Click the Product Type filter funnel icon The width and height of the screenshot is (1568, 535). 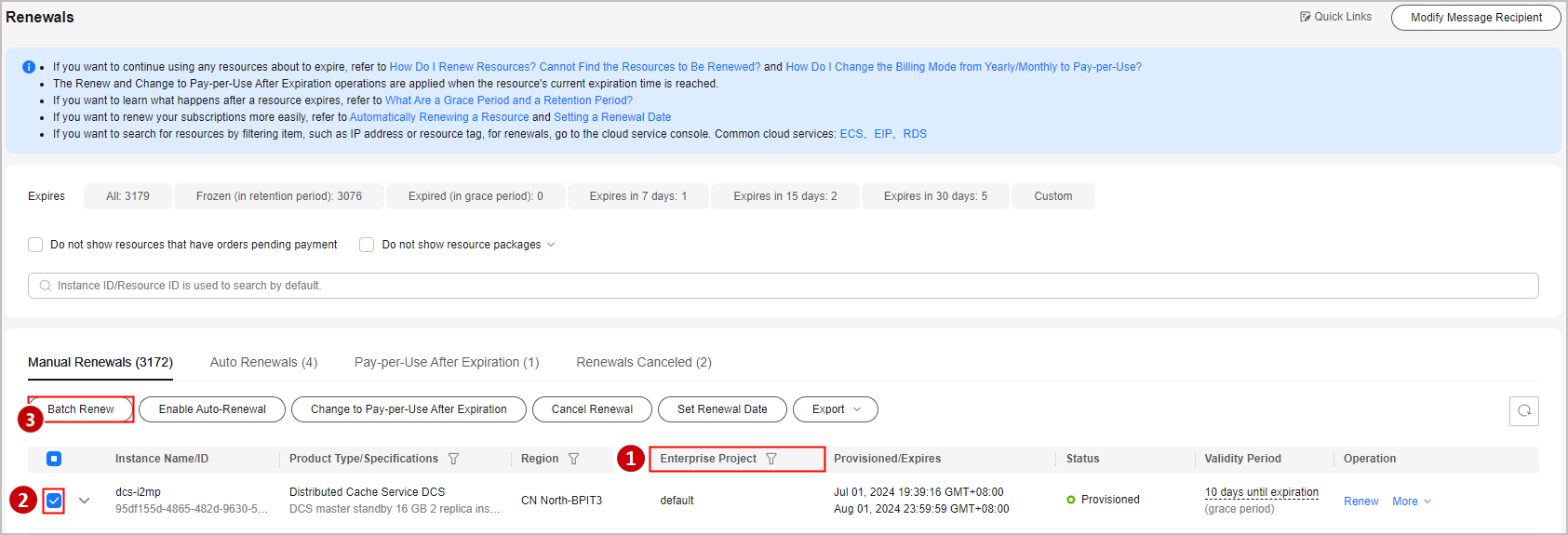point(454,459)
